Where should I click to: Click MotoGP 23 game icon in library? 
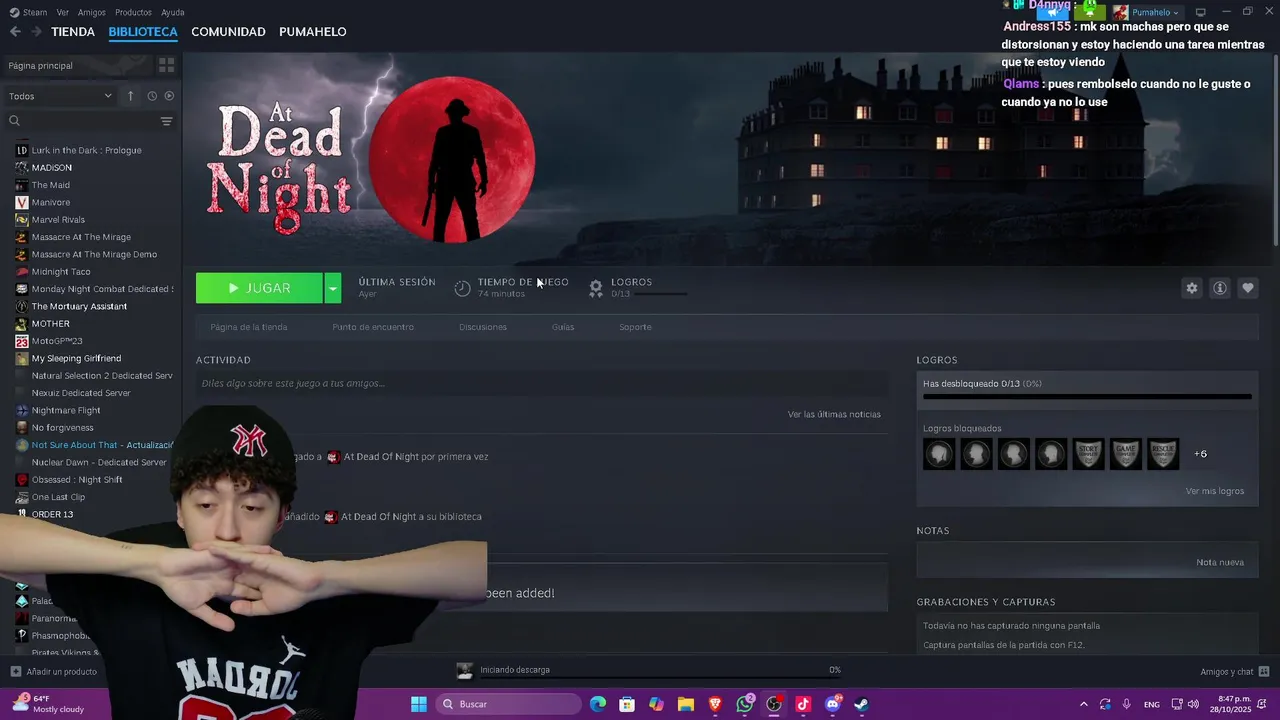[x=22, y=341]
